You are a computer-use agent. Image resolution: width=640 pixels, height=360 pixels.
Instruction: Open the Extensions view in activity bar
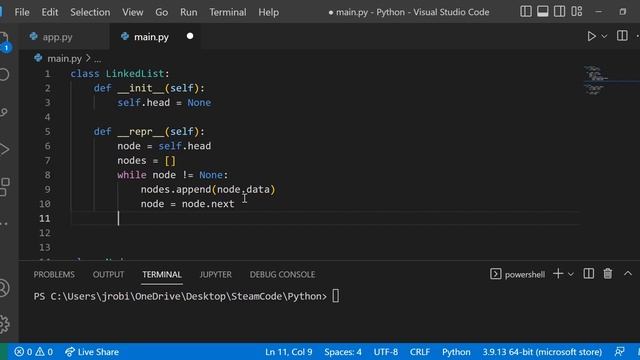coord(4,187)
